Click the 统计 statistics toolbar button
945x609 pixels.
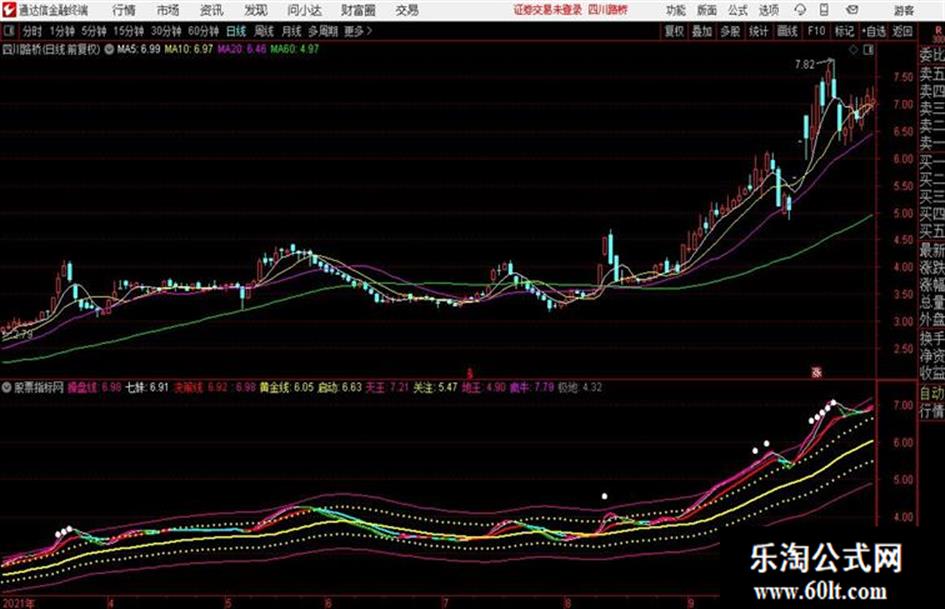758,31
